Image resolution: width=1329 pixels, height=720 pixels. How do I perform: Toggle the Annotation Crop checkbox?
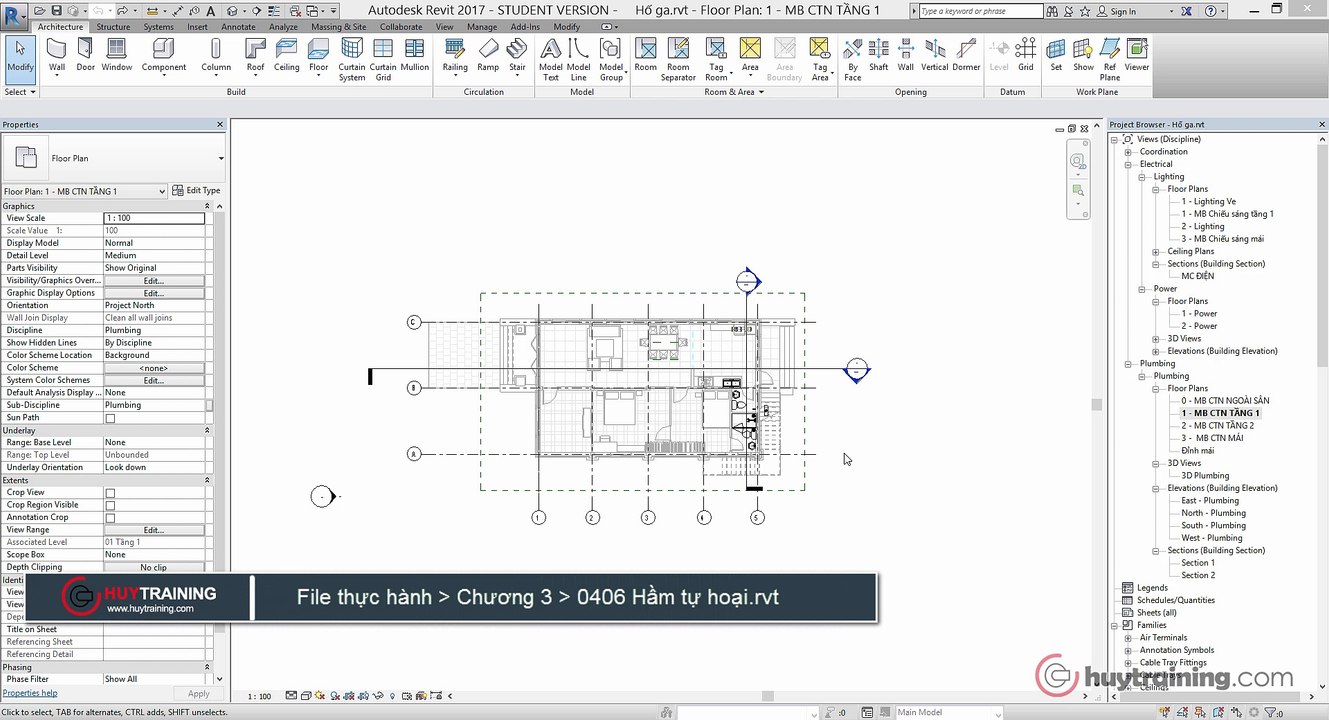(x=110, y=518)
